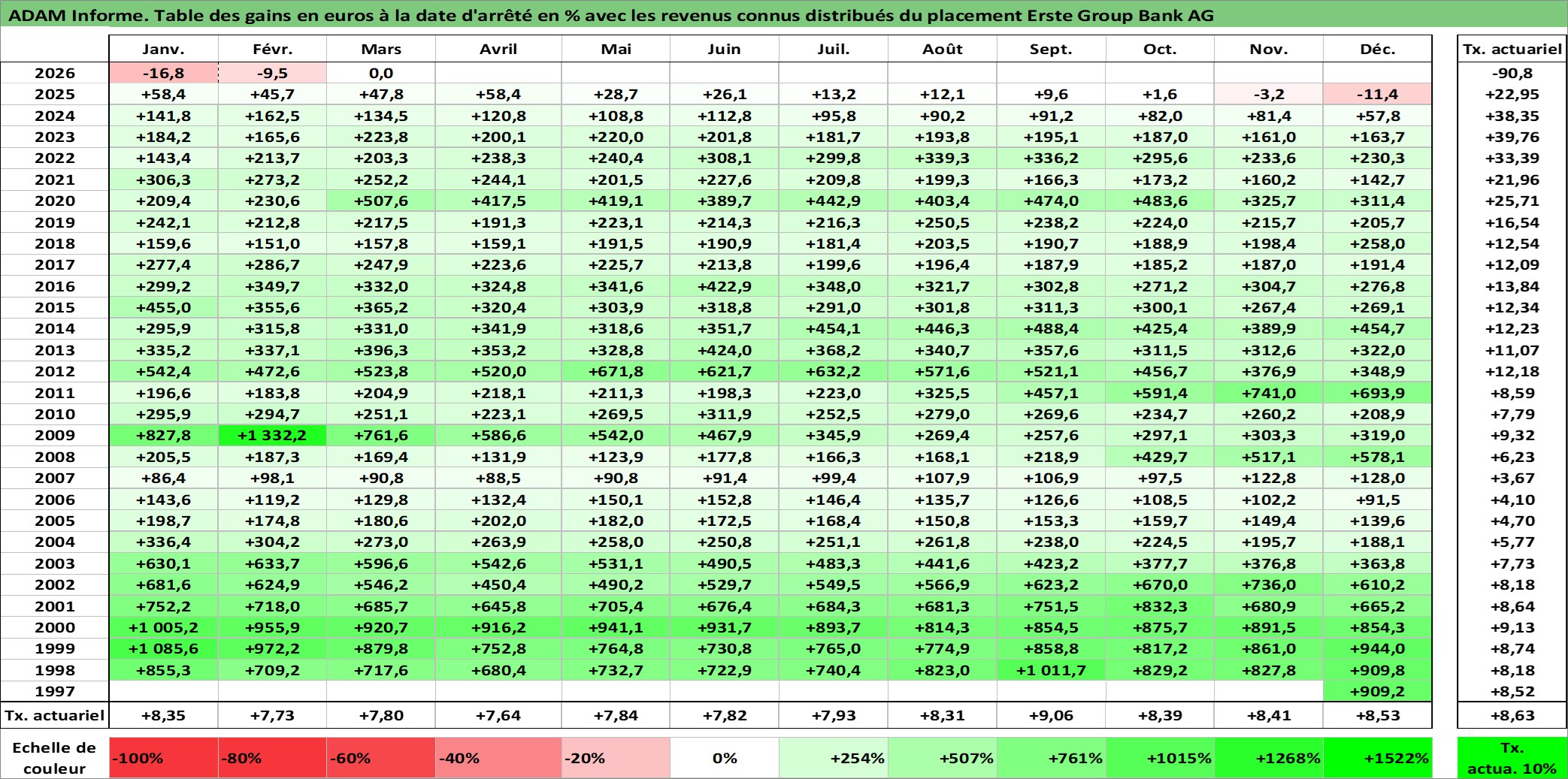1568x779 pixels.
Task: Click the +827,8 cell in 2009
Action: (x=164, y=435)
